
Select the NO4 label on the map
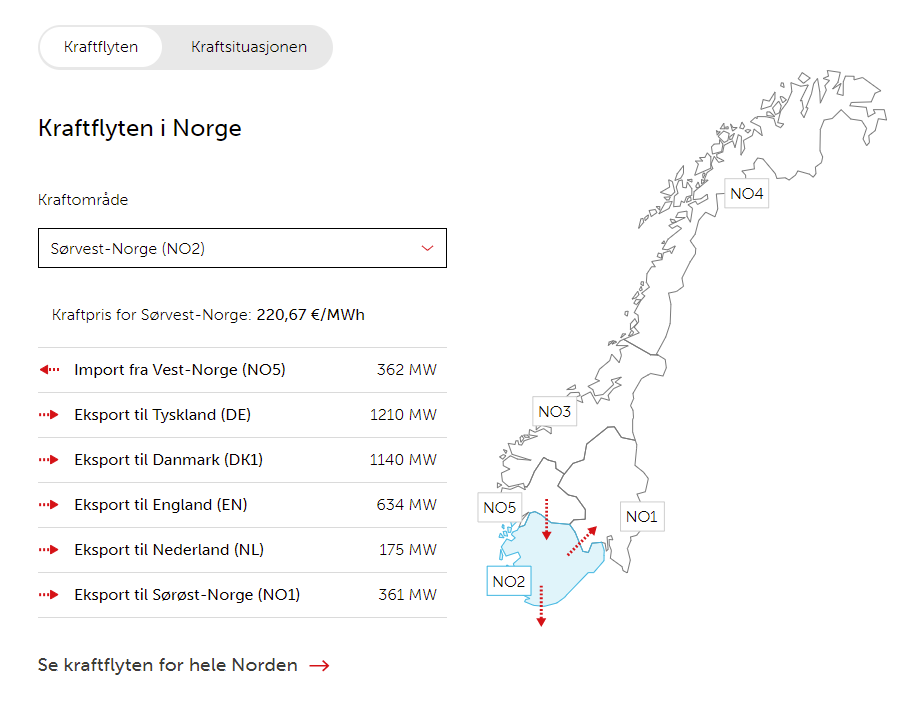(x=746, y=193)
